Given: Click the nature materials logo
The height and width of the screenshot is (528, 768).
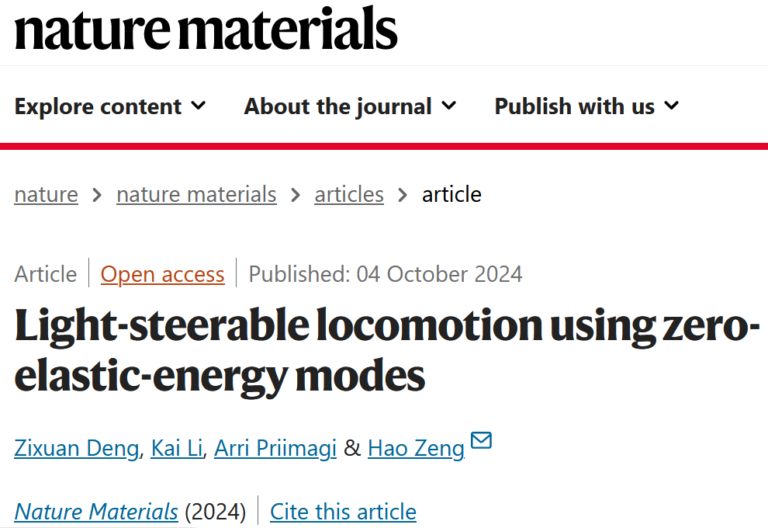Looking at the screenshot, I should pyautogui.click(x=206, y=28).
